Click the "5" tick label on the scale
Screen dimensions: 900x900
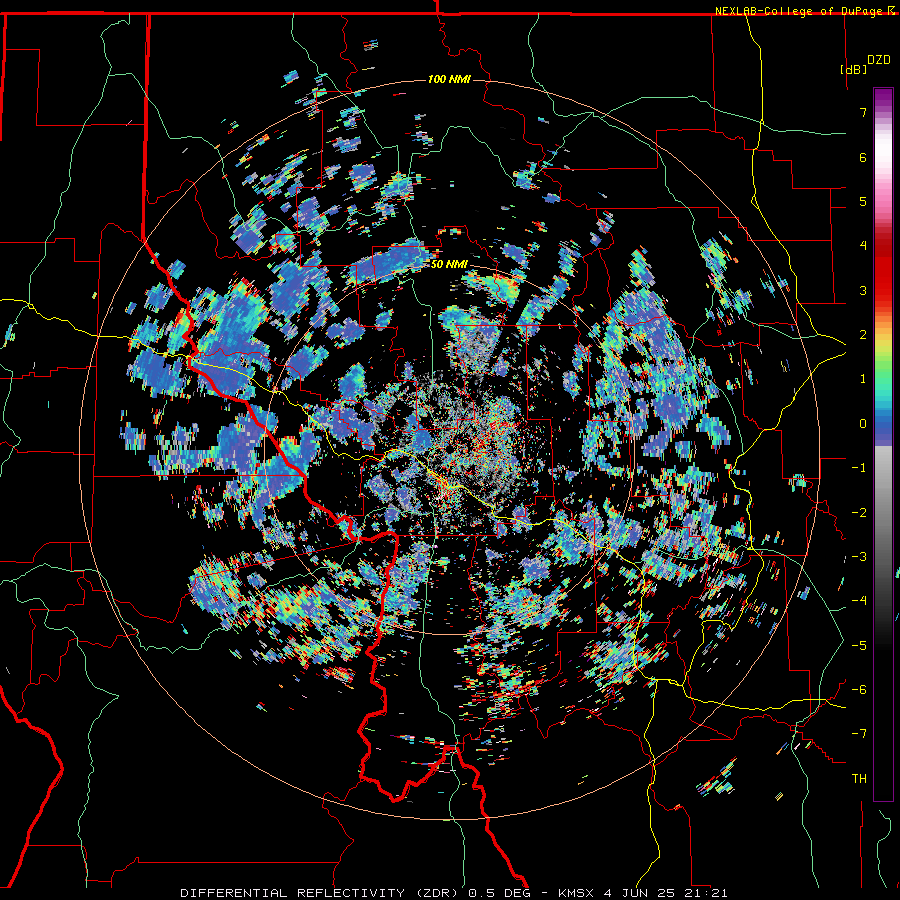pyautogui.click(x=863, y=201)
